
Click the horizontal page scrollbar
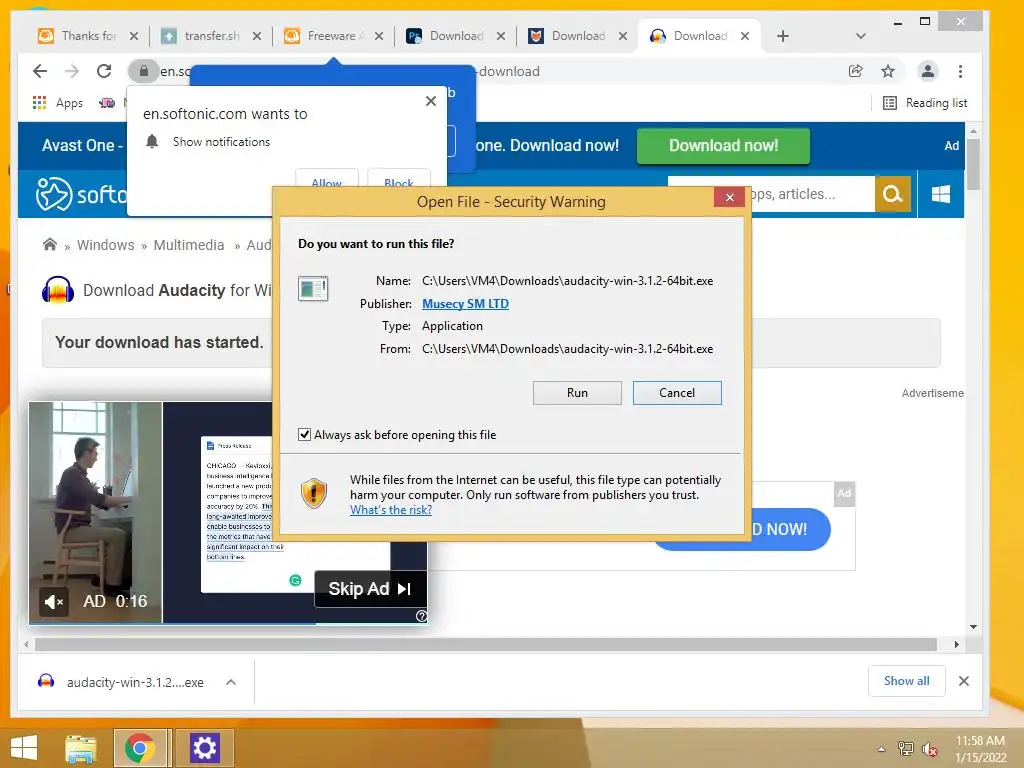point(486,645)
